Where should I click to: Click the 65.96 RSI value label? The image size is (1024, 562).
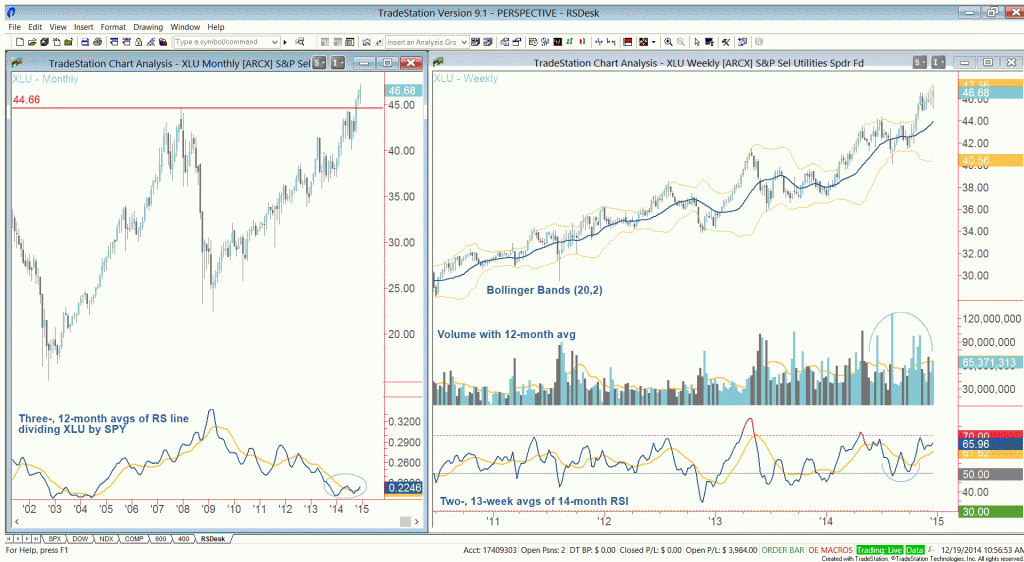989,444
